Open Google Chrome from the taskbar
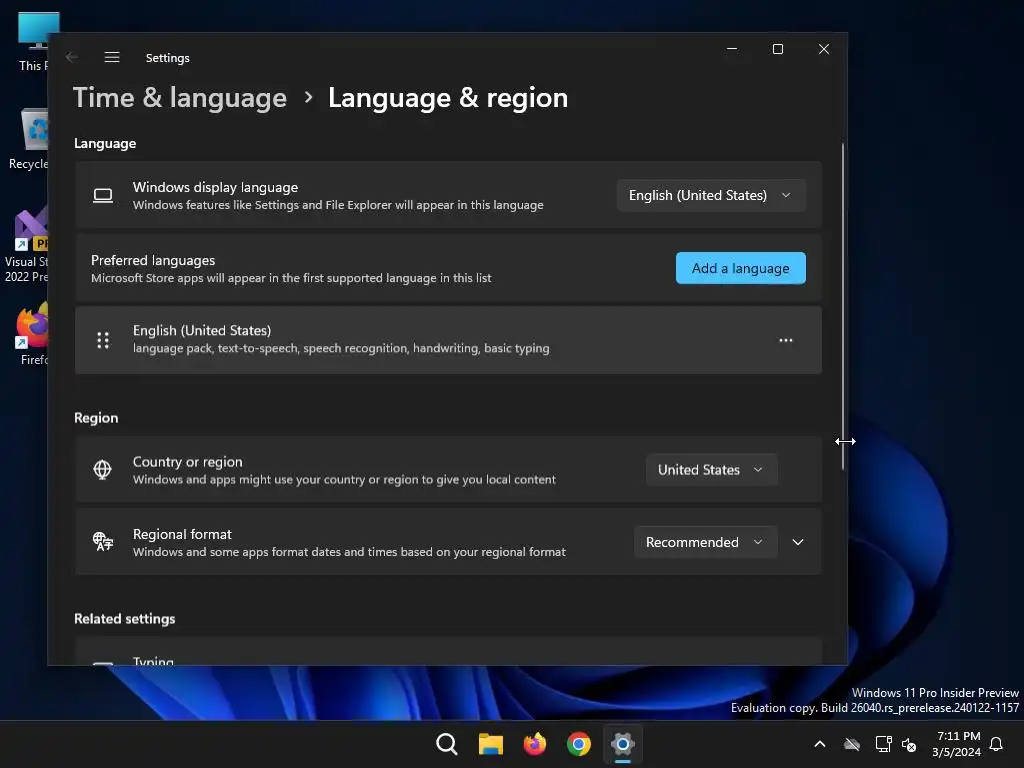Viewport: 1024px width, 768px height. 579,744
